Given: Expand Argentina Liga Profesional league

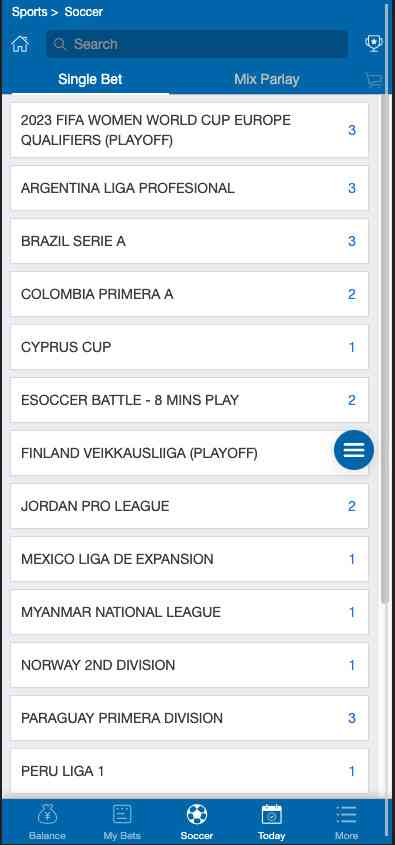Looking at the screenshot, I should [x=189, y=188].
